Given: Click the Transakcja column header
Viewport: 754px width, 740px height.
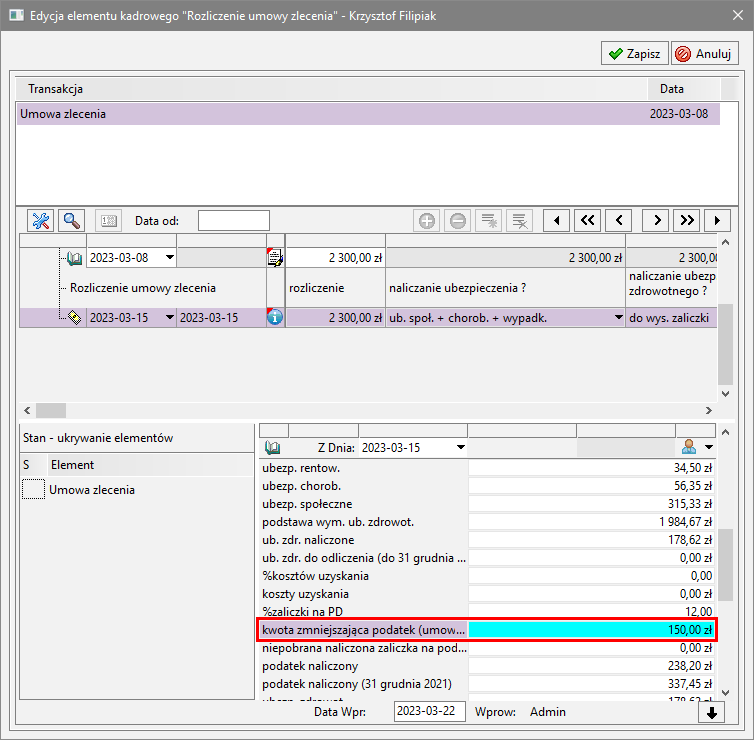Looking at the screenshot, I should click(331, 89).
